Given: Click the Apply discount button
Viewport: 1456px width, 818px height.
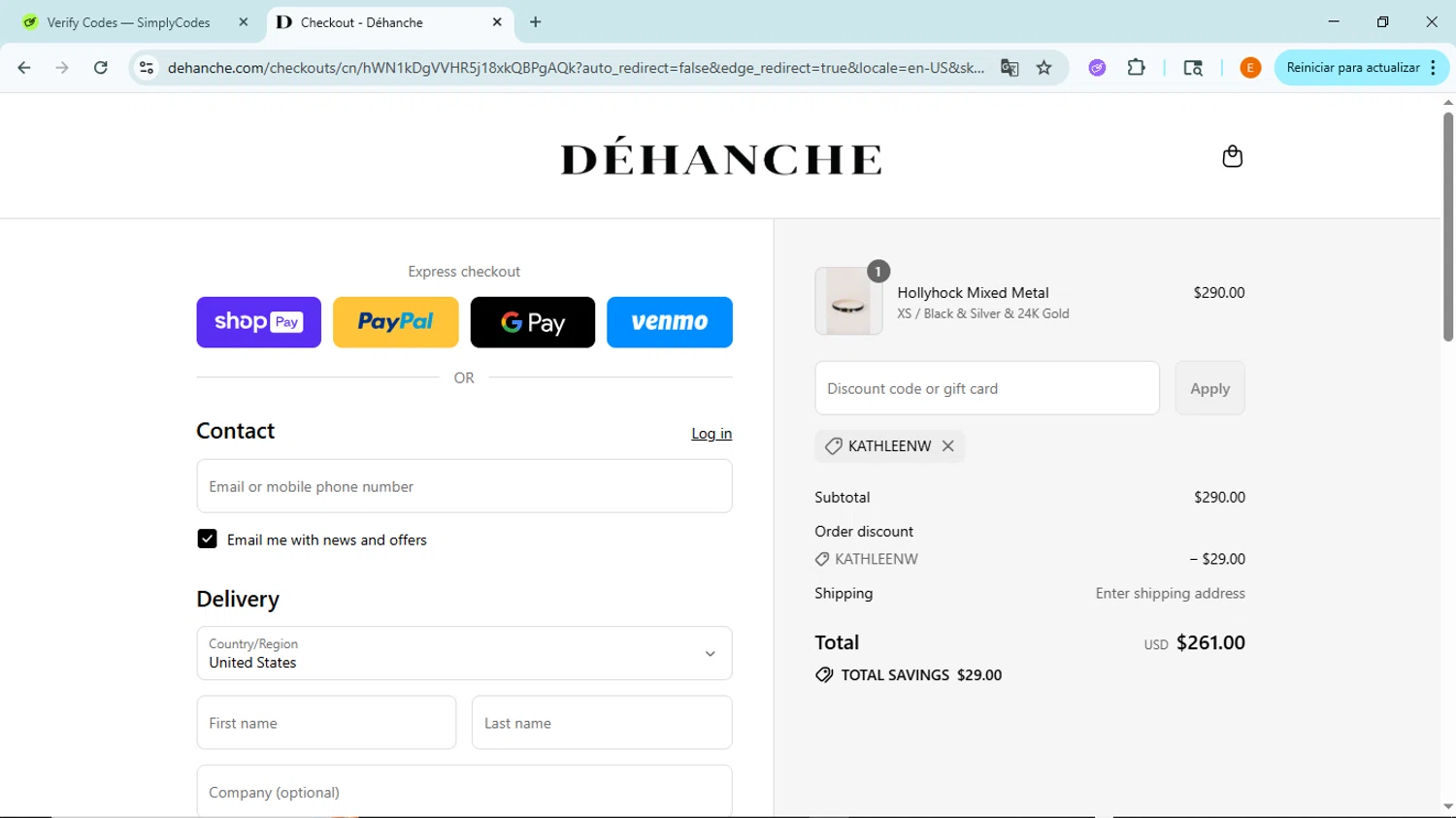Looking at the screenshot, I should 1209,388.
